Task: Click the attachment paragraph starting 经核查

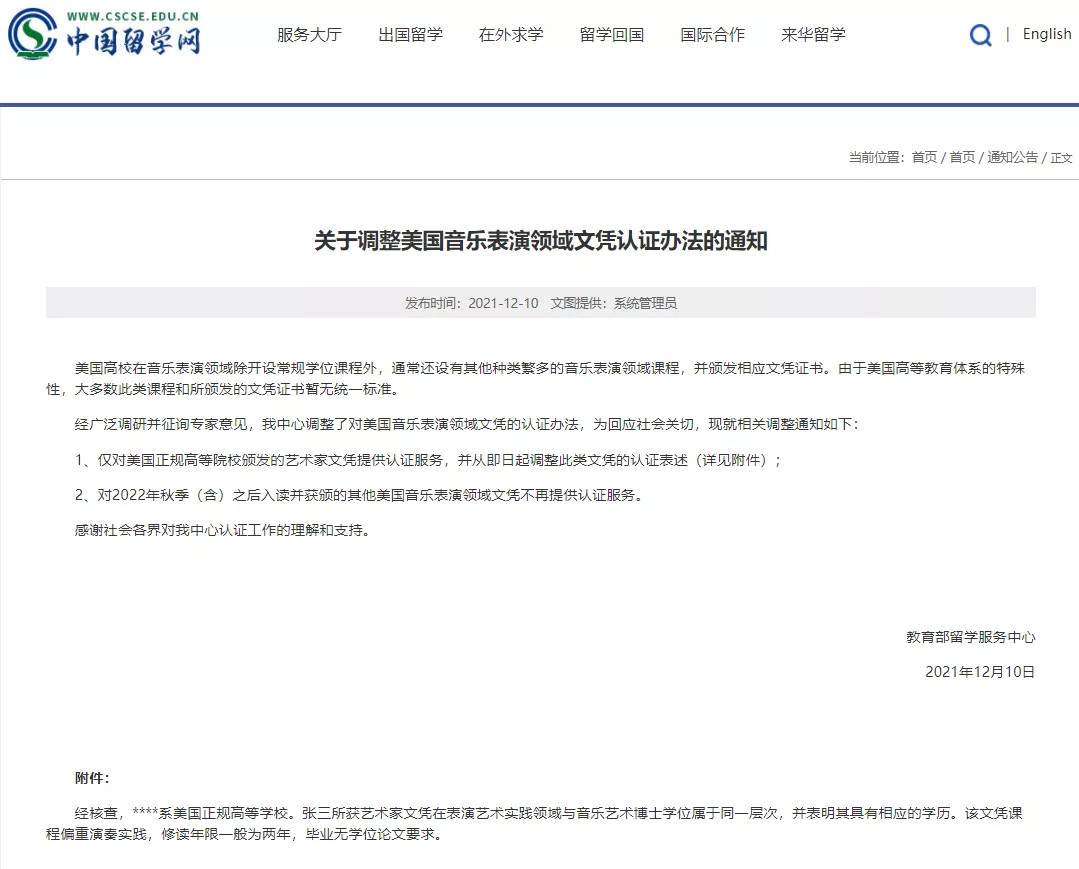Action: 534,824
